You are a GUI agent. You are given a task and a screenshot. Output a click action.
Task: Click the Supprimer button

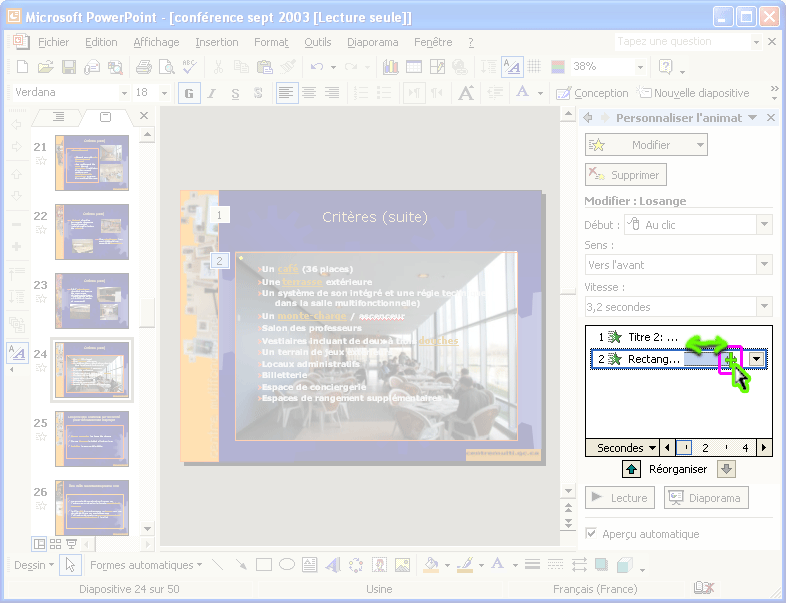[x=625, y=175]
